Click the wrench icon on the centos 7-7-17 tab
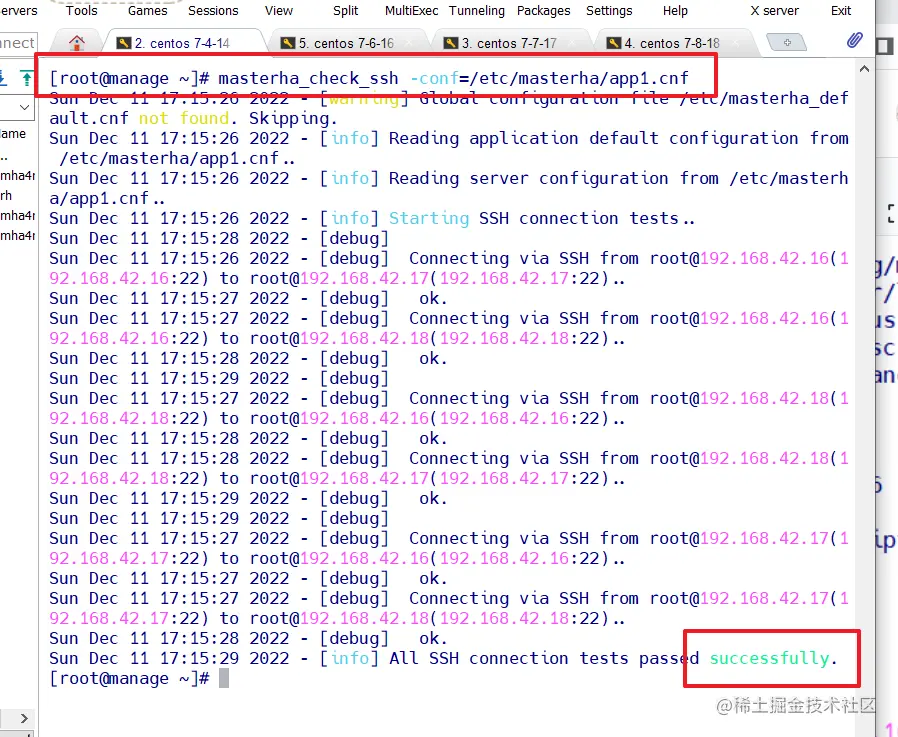This screenshot has height=737, width=898. click(x=451, y=43)
